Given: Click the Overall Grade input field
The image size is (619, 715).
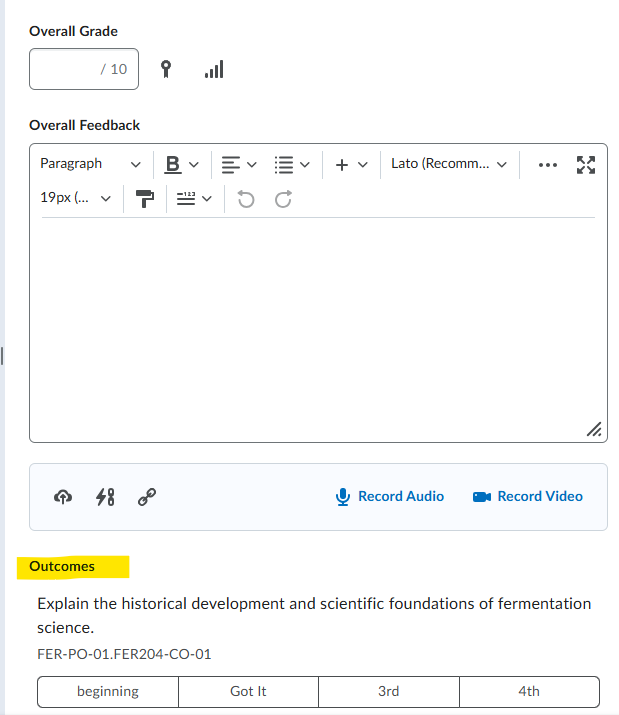Looking at the screenshot, I should (84, 69).
